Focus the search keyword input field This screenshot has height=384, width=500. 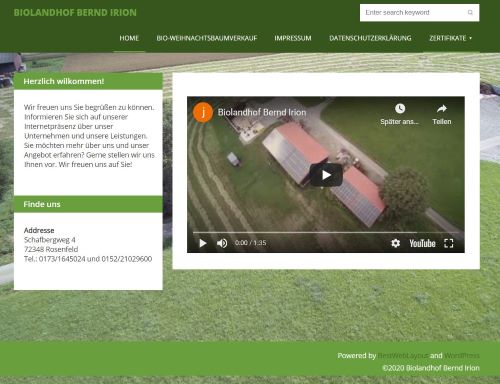click(x=413, y=13)
